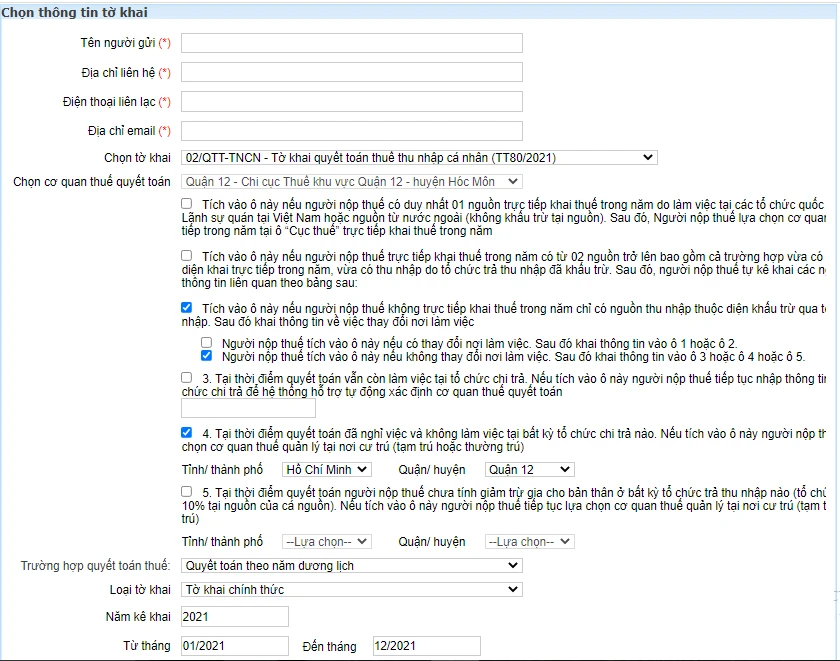Image resolution: width=840 pixels, height=661 pixels.
Task: Open the Chọn tờ khai dropdown
Action: [419, 157]
